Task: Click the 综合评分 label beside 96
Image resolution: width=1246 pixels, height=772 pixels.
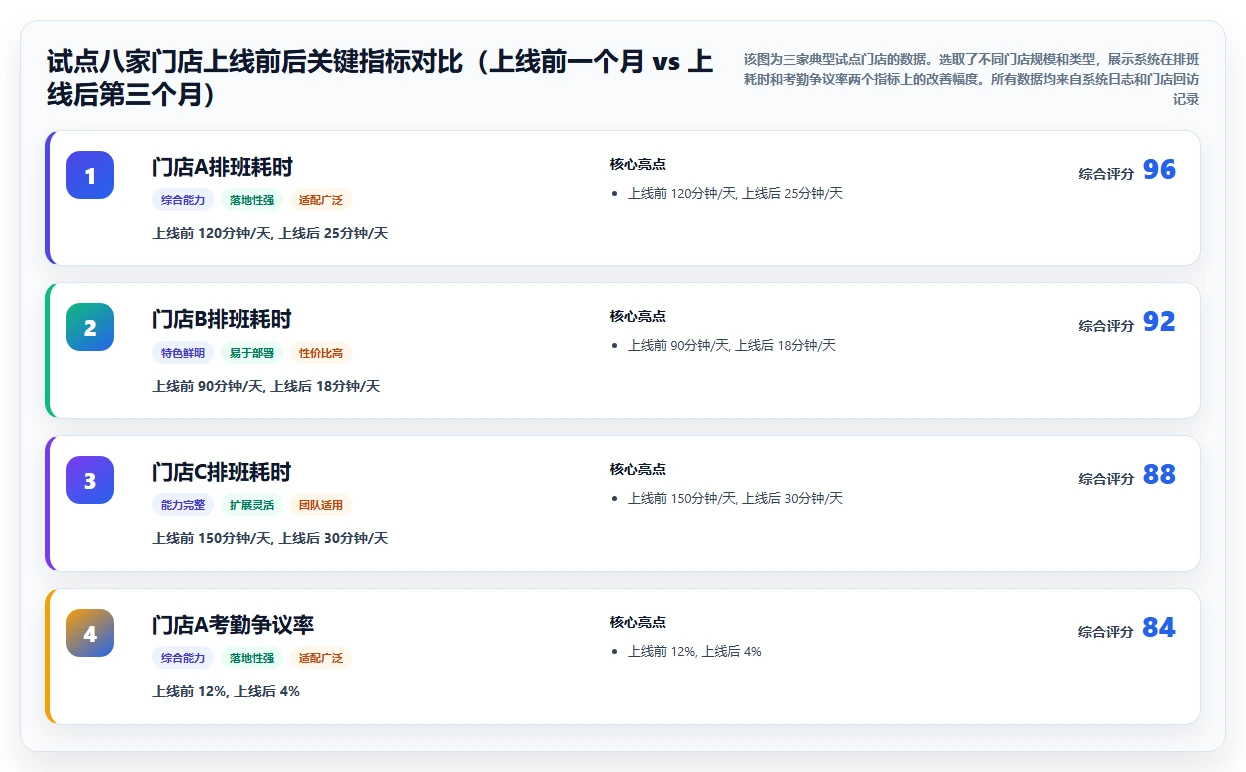Action: (x=1106, y=174)
